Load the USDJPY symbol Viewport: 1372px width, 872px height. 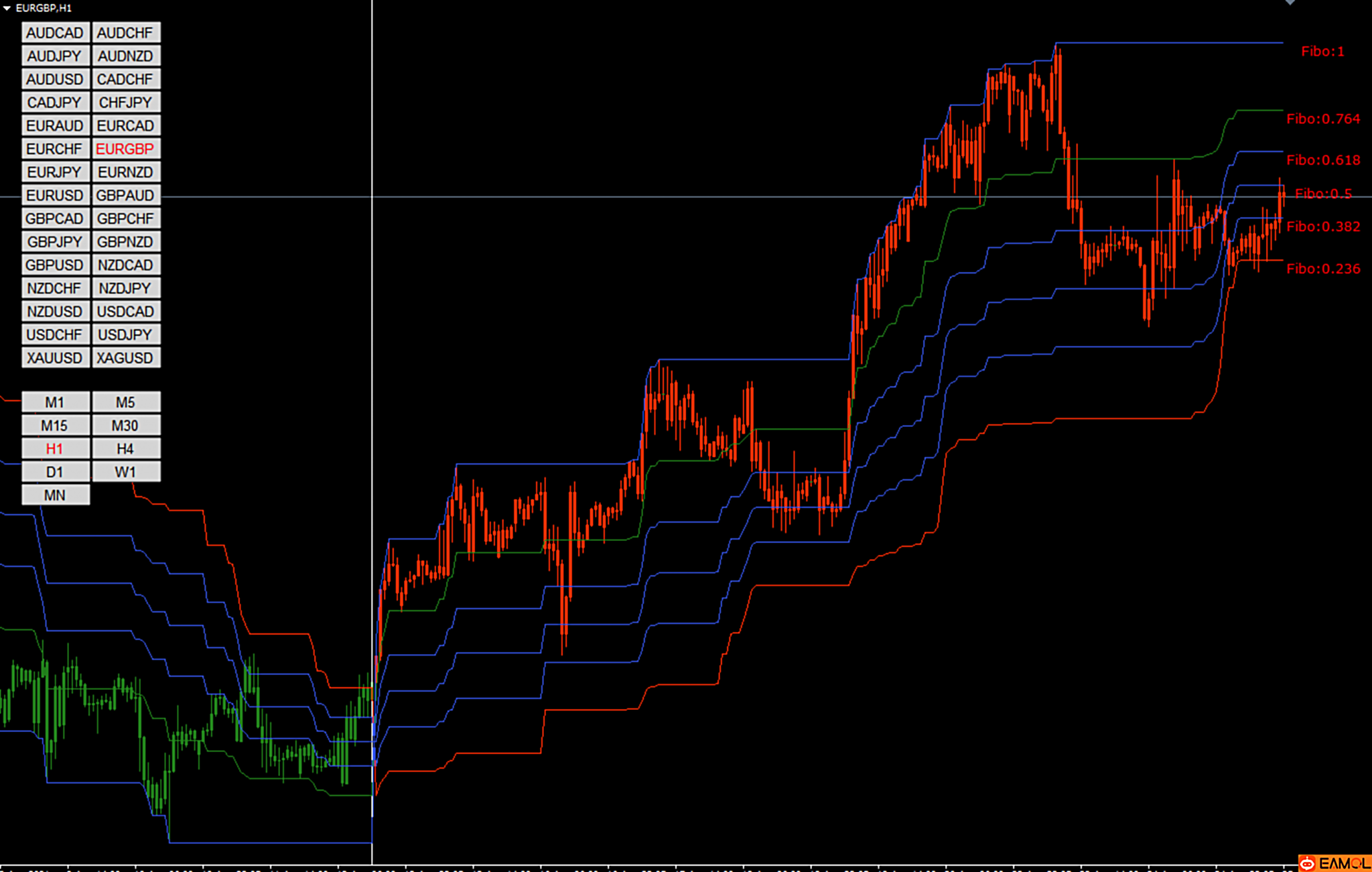coord(125,334)
